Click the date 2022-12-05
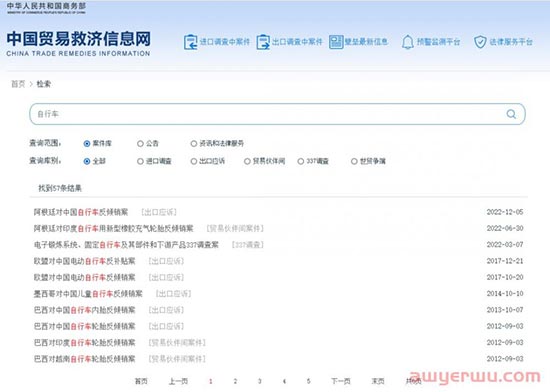This screenshot has width=550, height=392. coord(505,212)
